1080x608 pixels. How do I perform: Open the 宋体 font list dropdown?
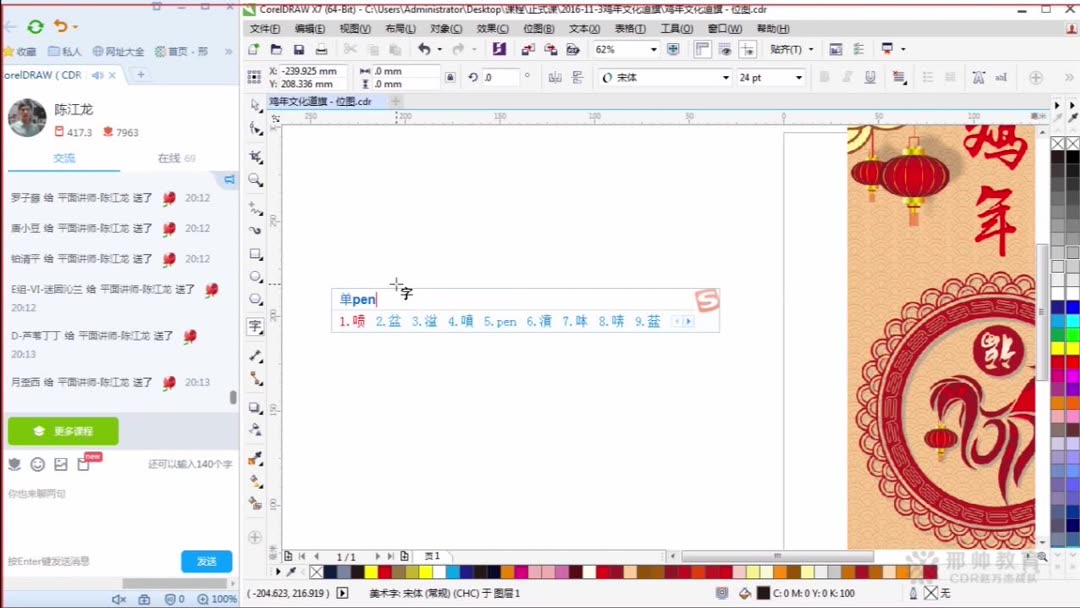point(724,76)
